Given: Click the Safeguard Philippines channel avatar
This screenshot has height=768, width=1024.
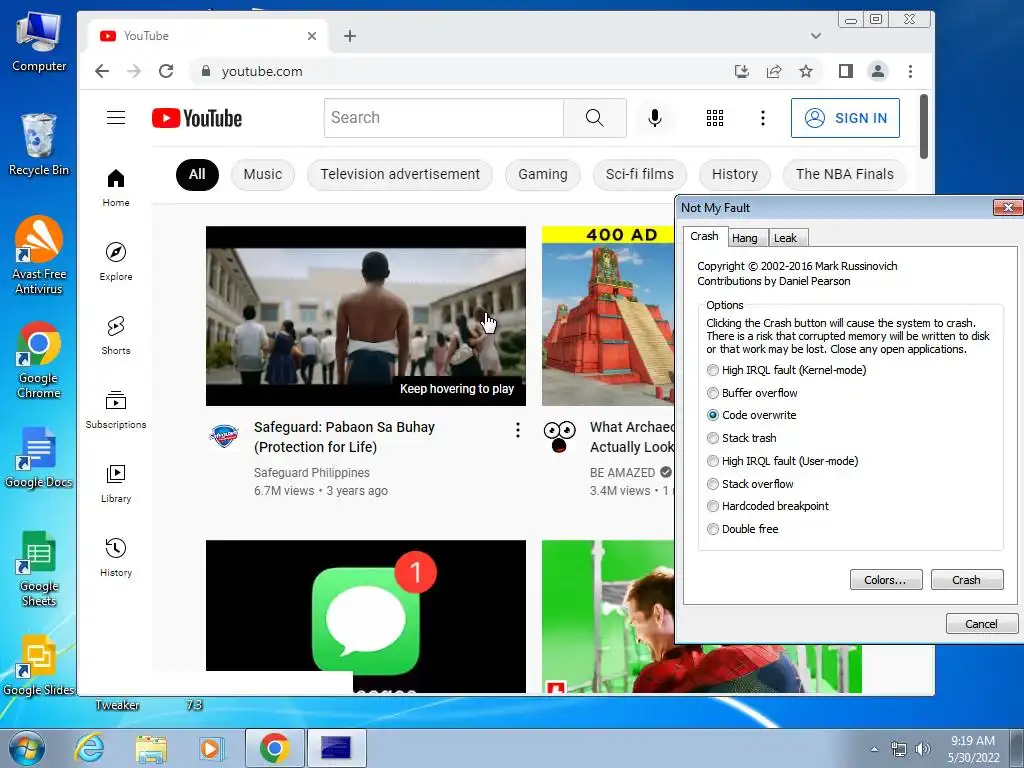Looking at the screenshot, I should (224, 436).
